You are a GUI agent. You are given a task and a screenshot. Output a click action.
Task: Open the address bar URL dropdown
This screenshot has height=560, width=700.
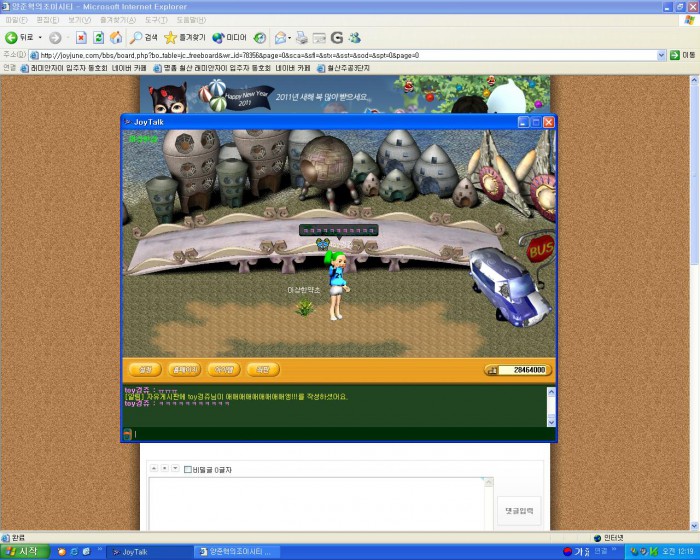tap(662, 55)
